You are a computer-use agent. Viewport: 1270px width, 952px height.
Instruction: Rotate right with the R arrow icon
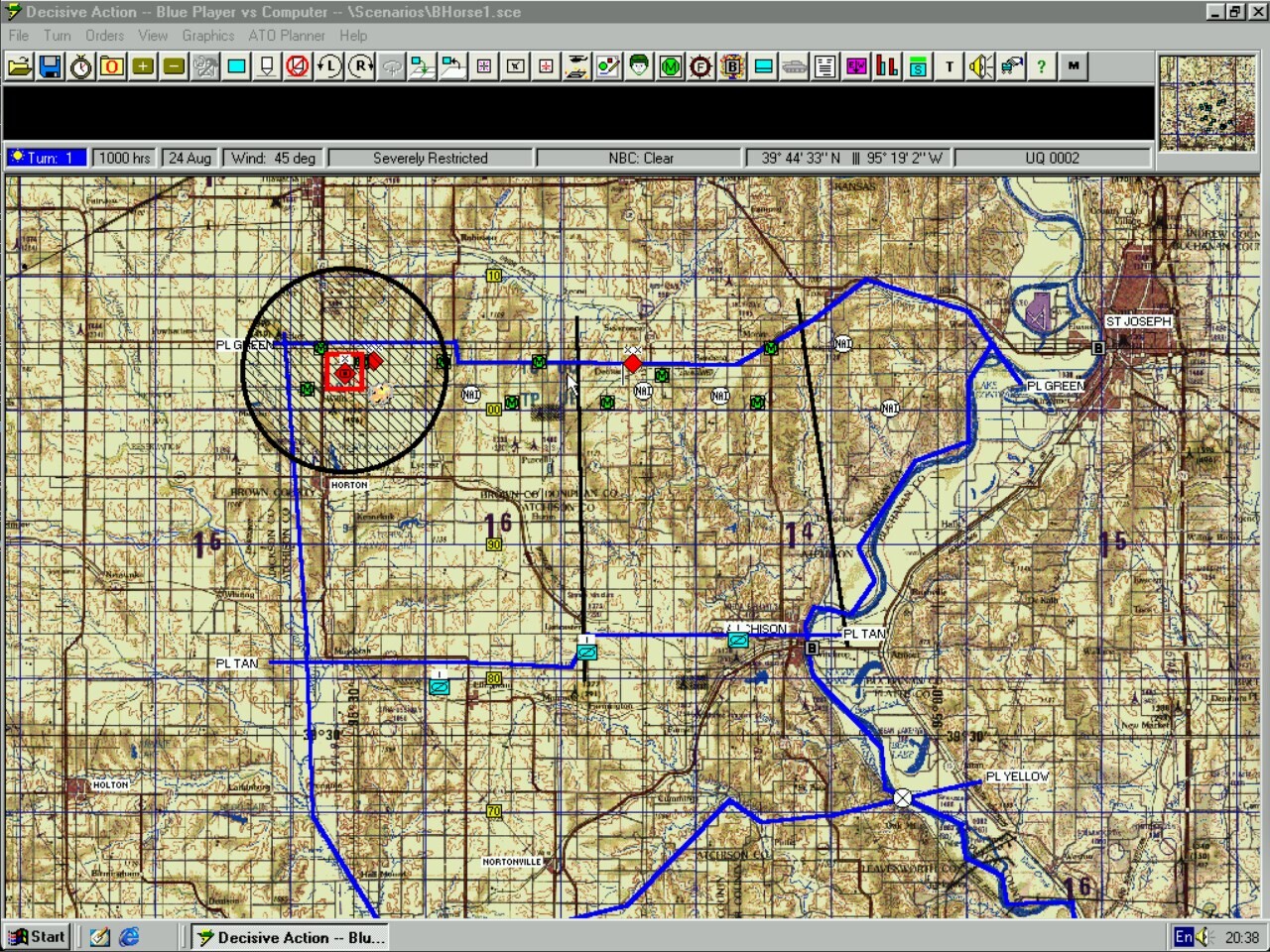[360, 66]
